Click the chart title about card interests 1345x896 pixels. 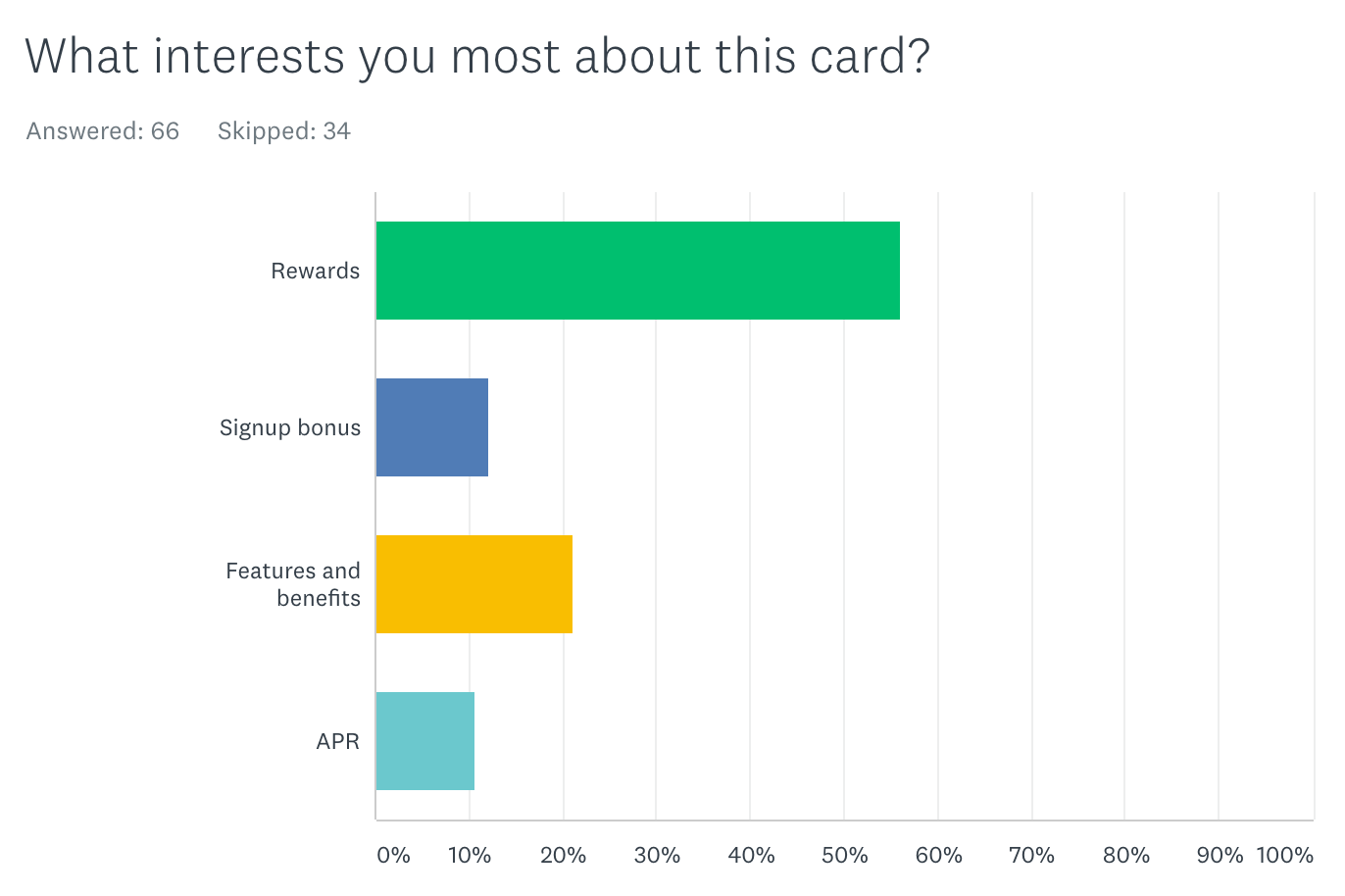(477, 56)
